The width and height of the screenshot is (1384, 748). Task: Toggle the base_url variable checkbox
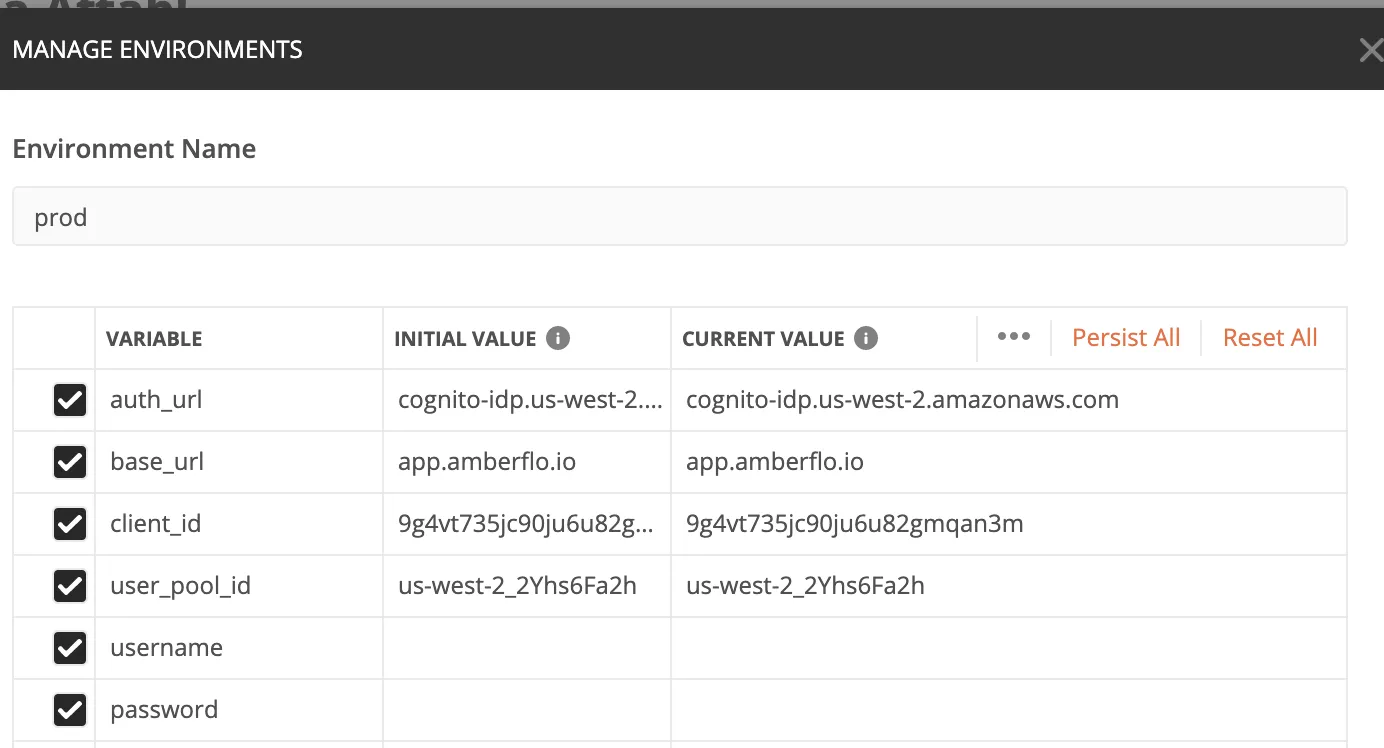69,462
